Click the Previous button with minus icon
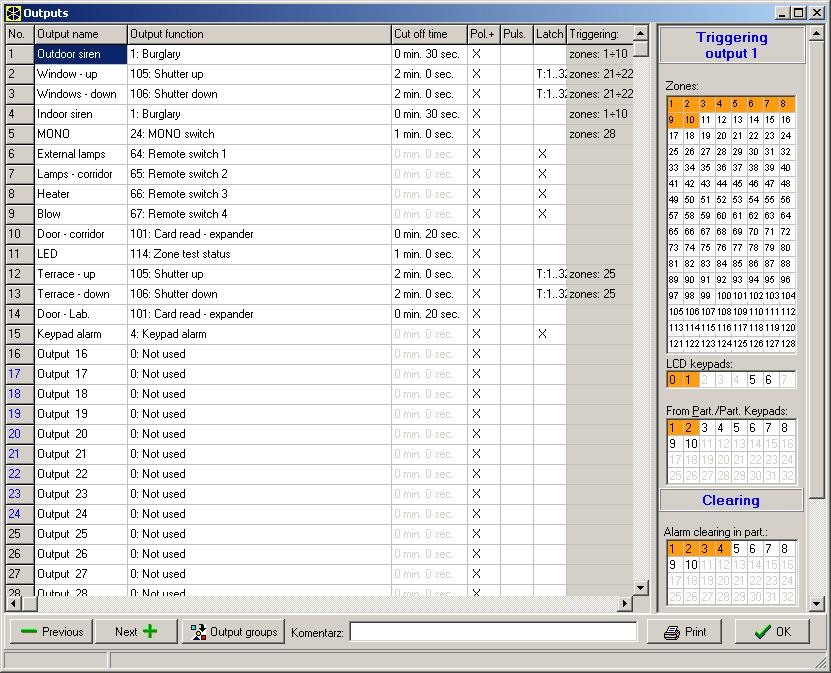 51,631
